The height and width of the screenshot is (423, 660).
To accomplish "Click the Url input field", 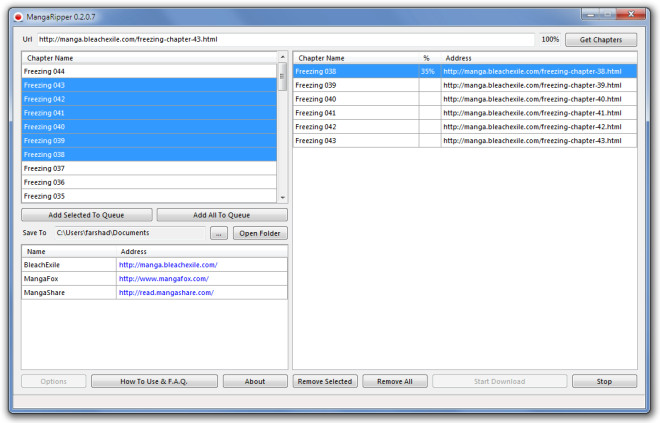I will [286, 40].
